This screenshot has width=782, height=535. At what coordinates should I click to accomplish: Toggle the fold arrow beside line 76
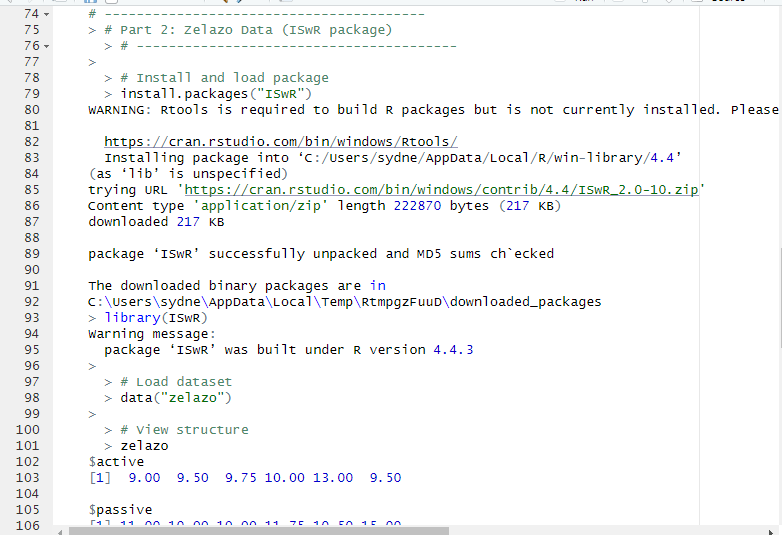pyautogui.click(x=46, y=46)
